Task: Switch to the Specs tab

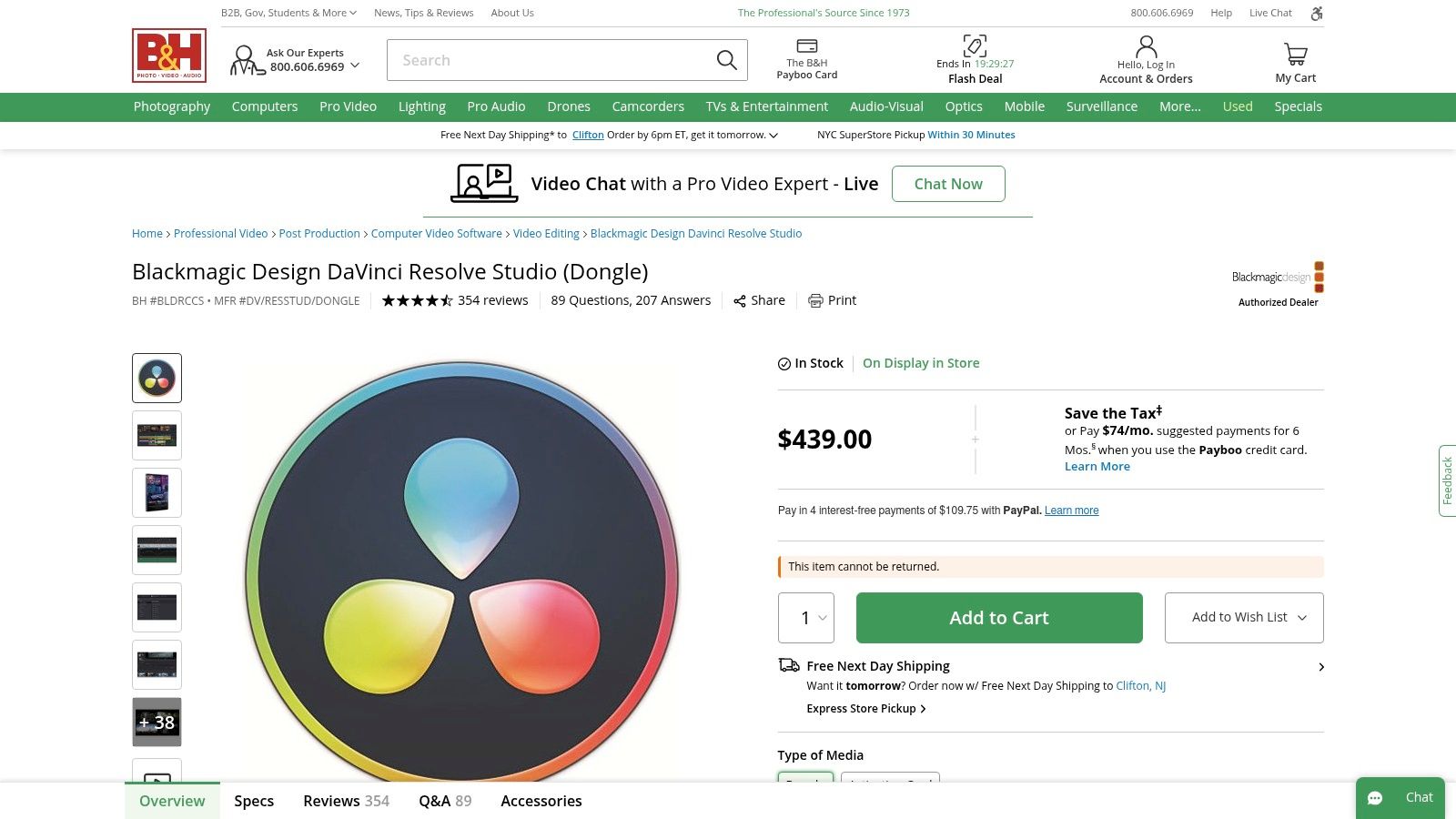Action: coord(254,801)
